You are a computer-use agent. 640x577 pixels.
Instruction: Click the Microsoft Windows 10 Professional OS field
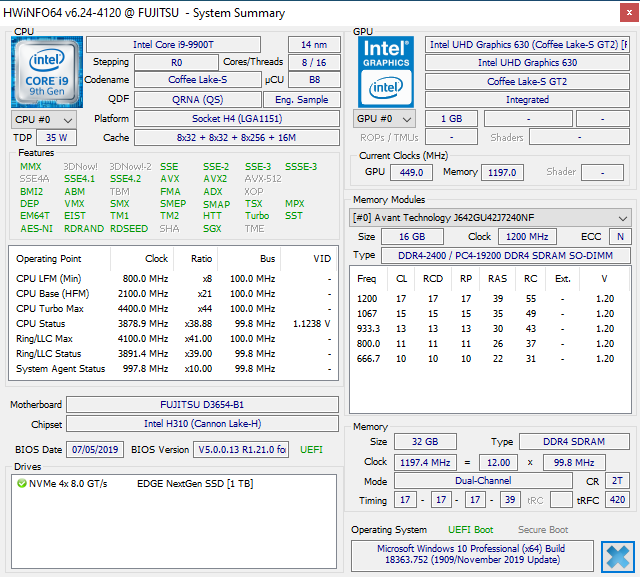click(x=472, y=555)
